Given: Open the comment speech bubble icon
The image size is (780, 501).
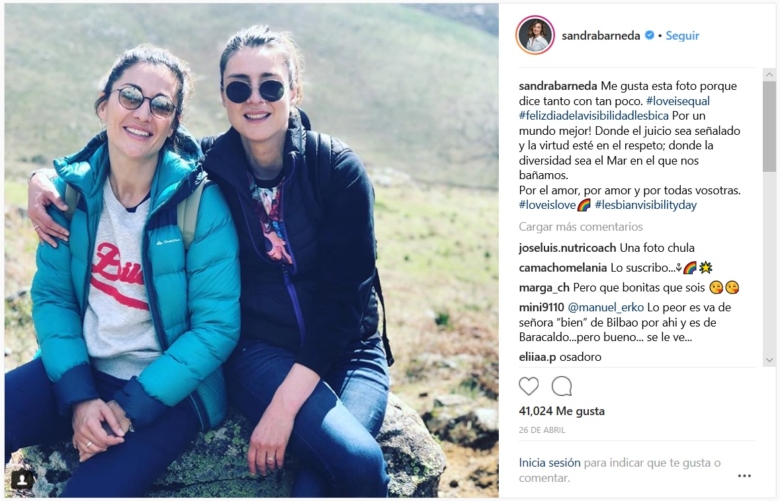Looking at the screenshot, I should (x=562, y=386).
